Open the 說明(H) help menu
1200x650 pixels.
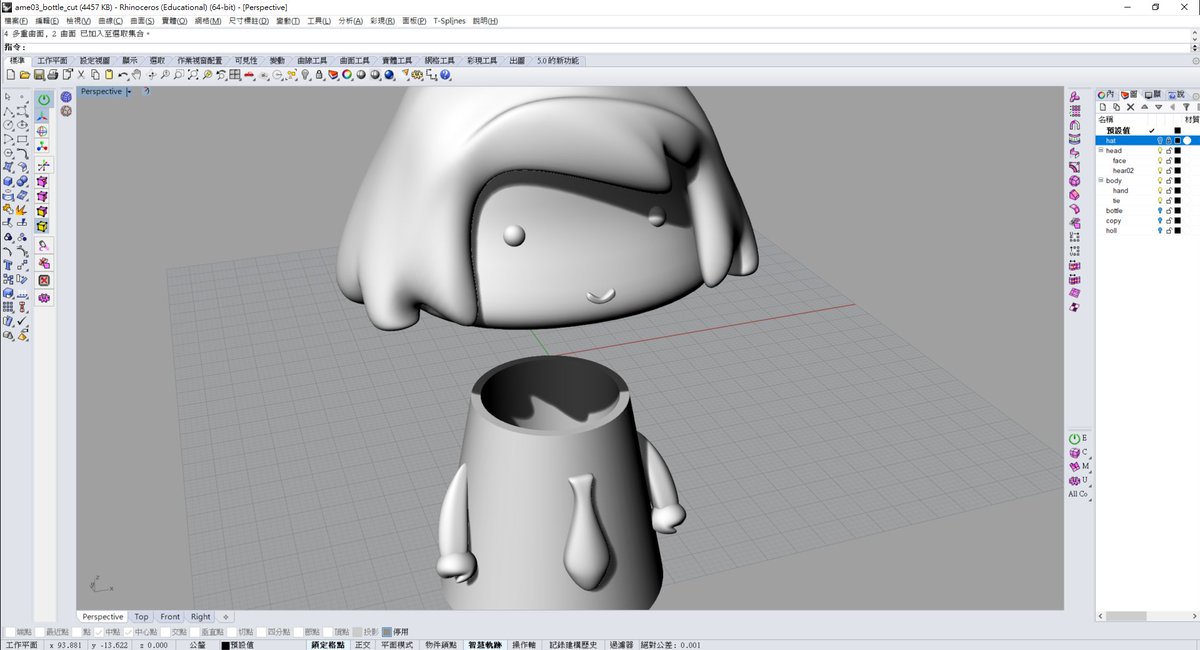[x=486, y=21]
